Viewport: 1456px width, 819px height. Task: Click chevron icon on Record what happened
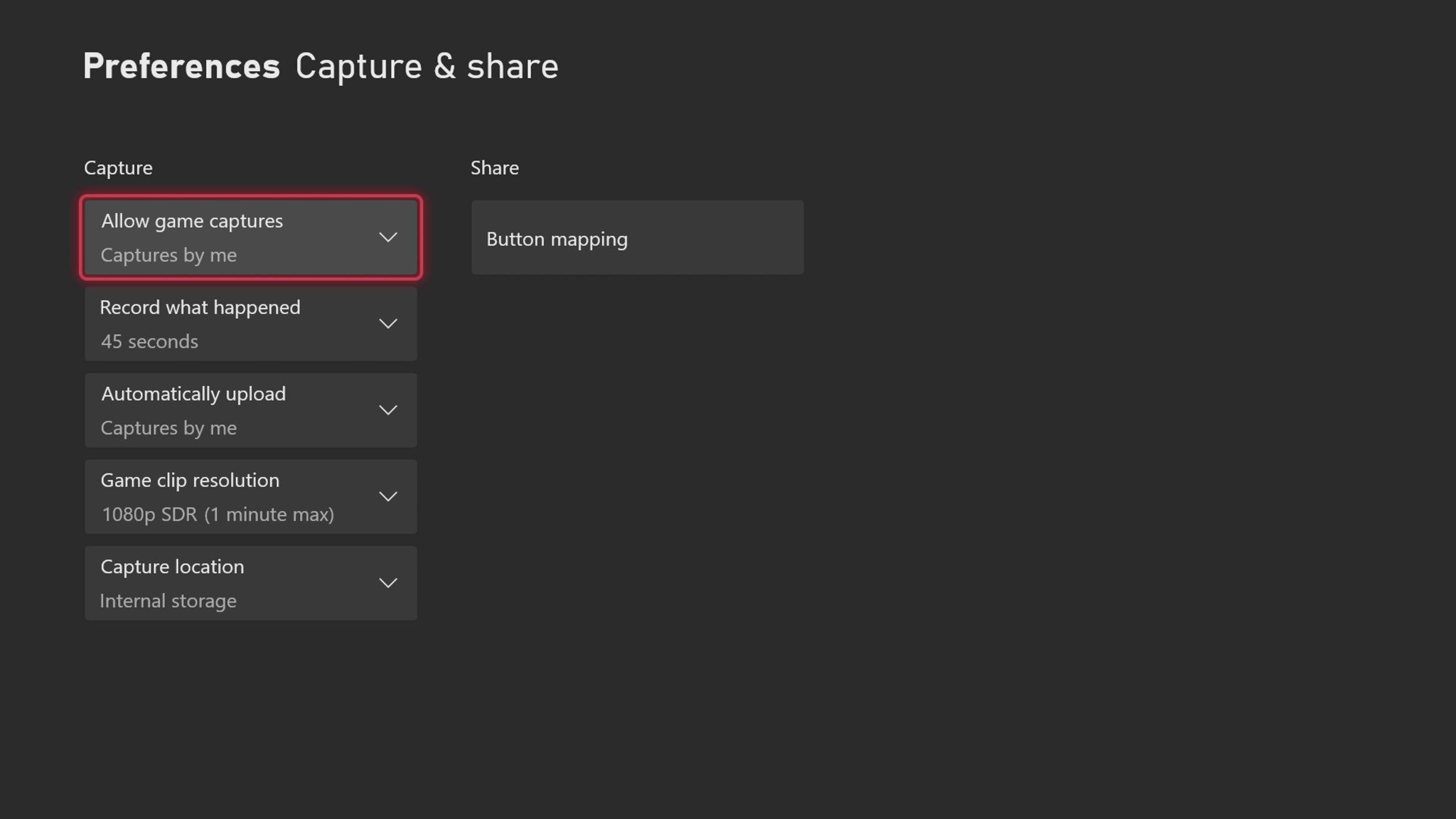[x=387, y=324]
